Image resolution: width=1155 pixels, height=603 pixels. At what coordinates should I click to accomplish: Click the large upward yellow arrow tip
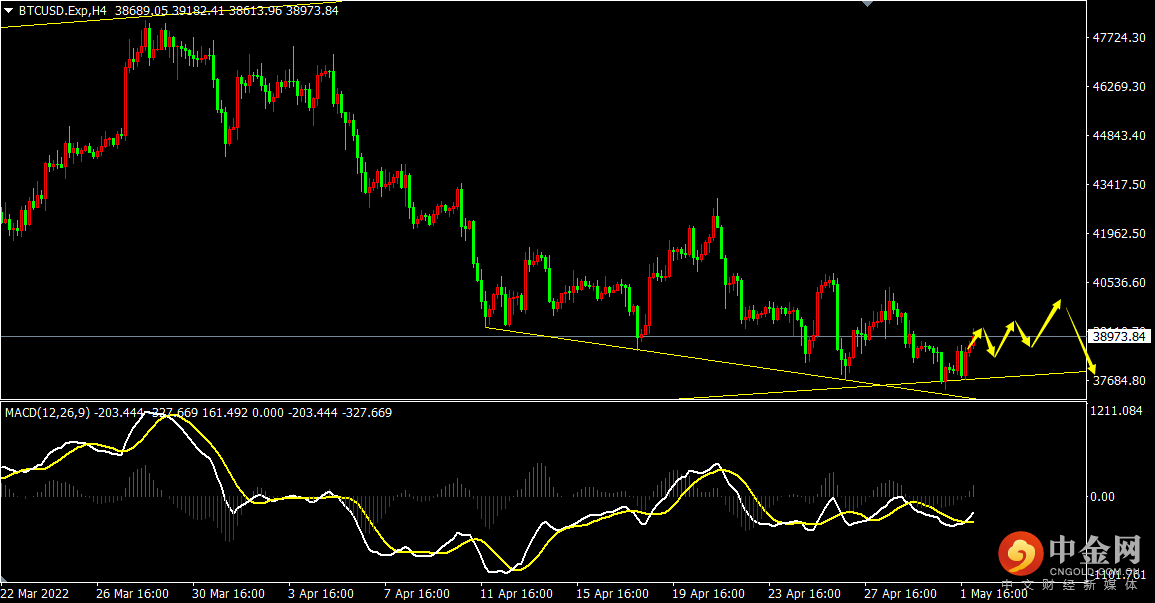pyautogui.click(x=1058, y=303)
